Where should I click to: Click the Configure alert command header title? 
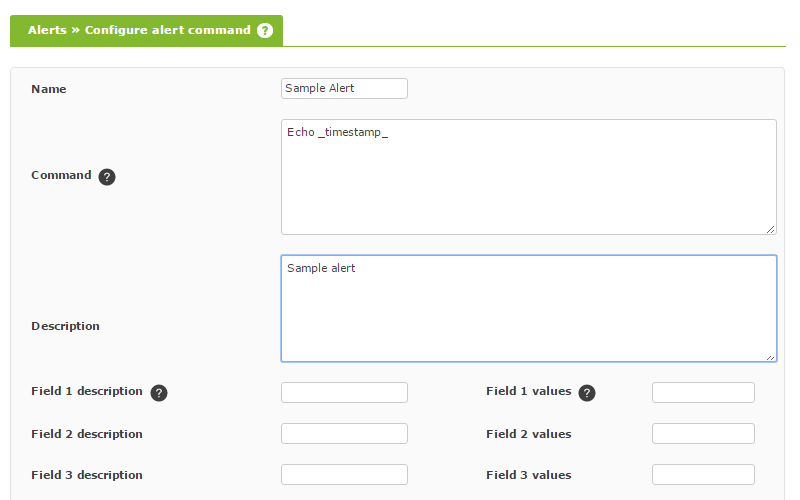coord(167,30)
